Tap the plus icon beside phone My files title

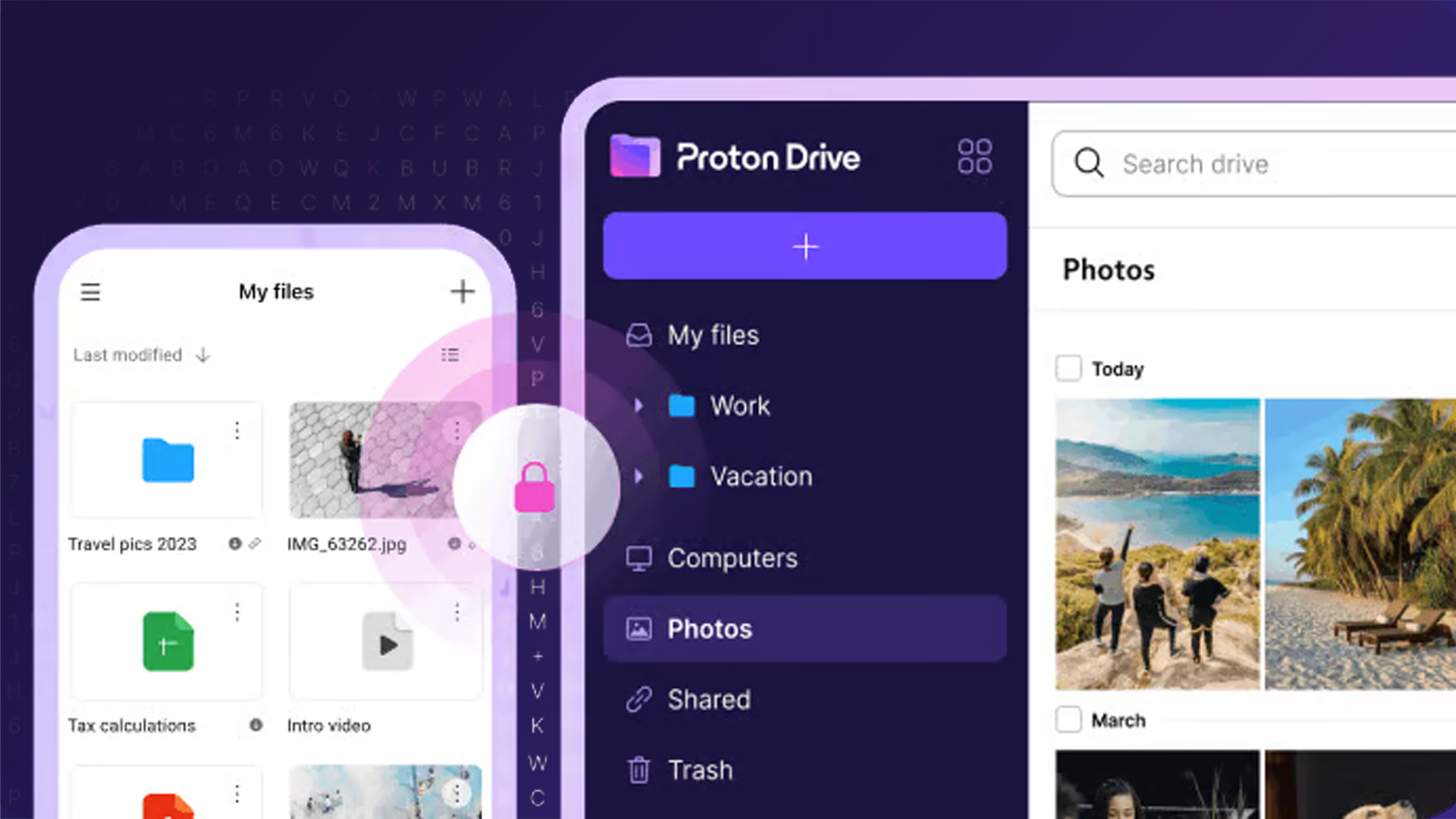[x=462, y=291]
